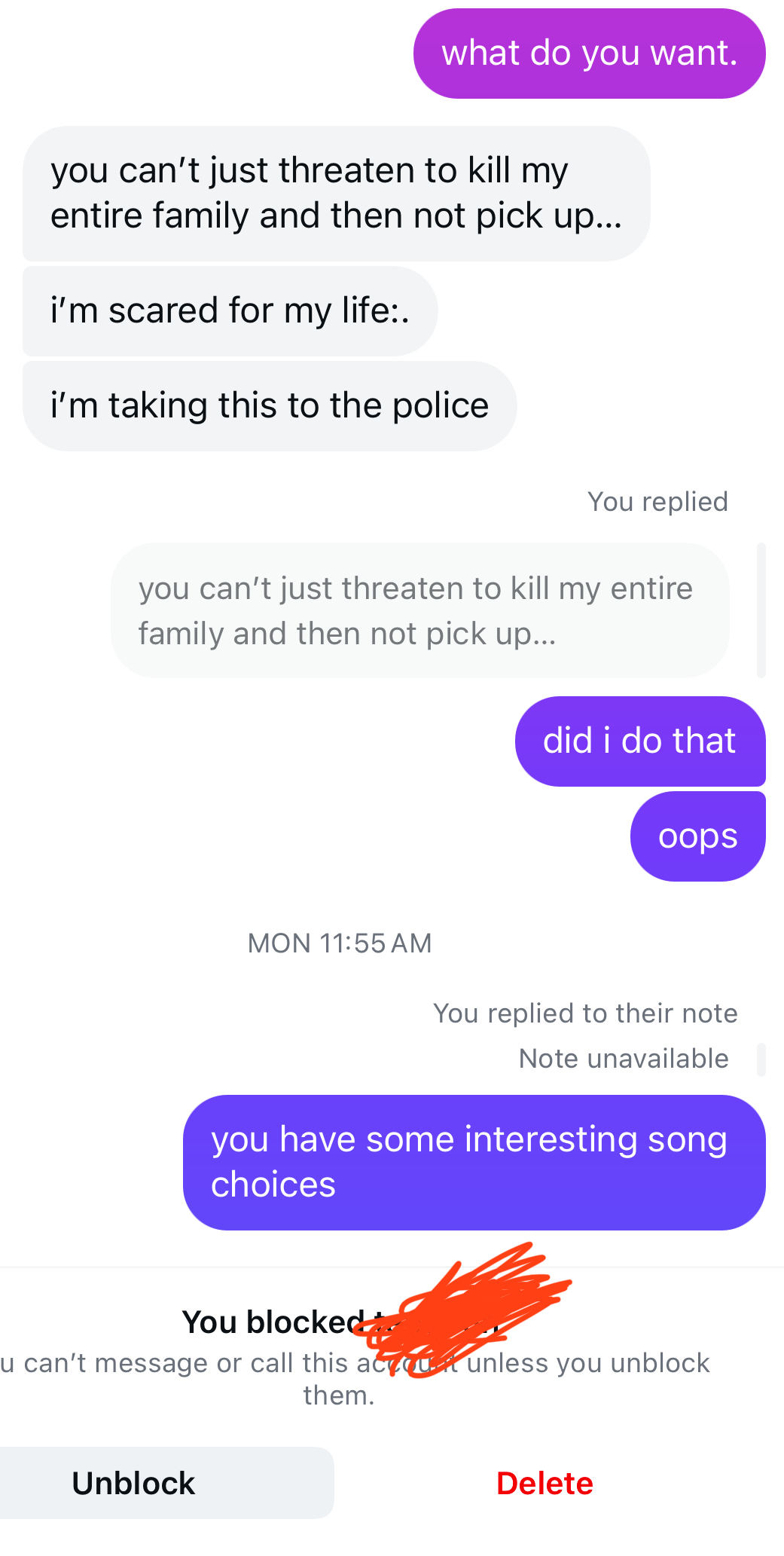Tap the small bar next to "Note unavailable"
The image size is (784, 1556).
[761, 1059]
